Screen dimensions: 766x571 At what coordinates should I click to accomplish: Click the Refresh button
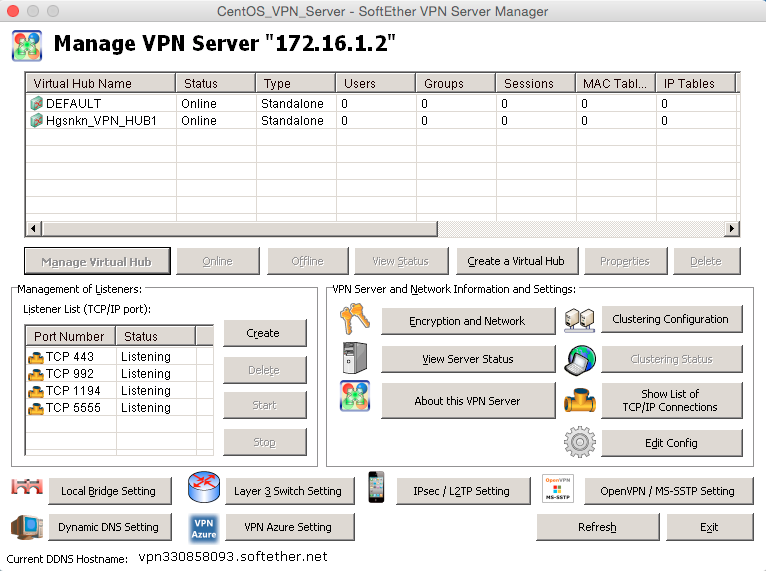597,527
